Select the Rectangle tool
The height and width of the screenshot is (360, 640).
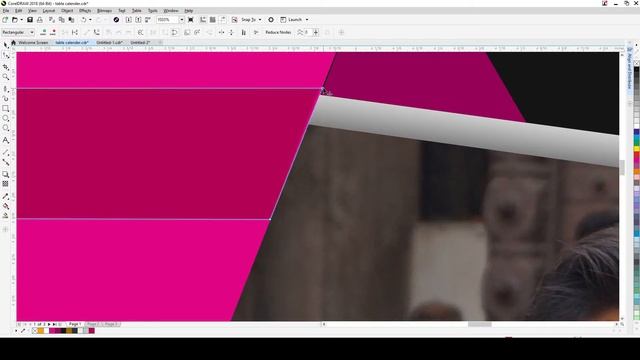coord(6,109)
